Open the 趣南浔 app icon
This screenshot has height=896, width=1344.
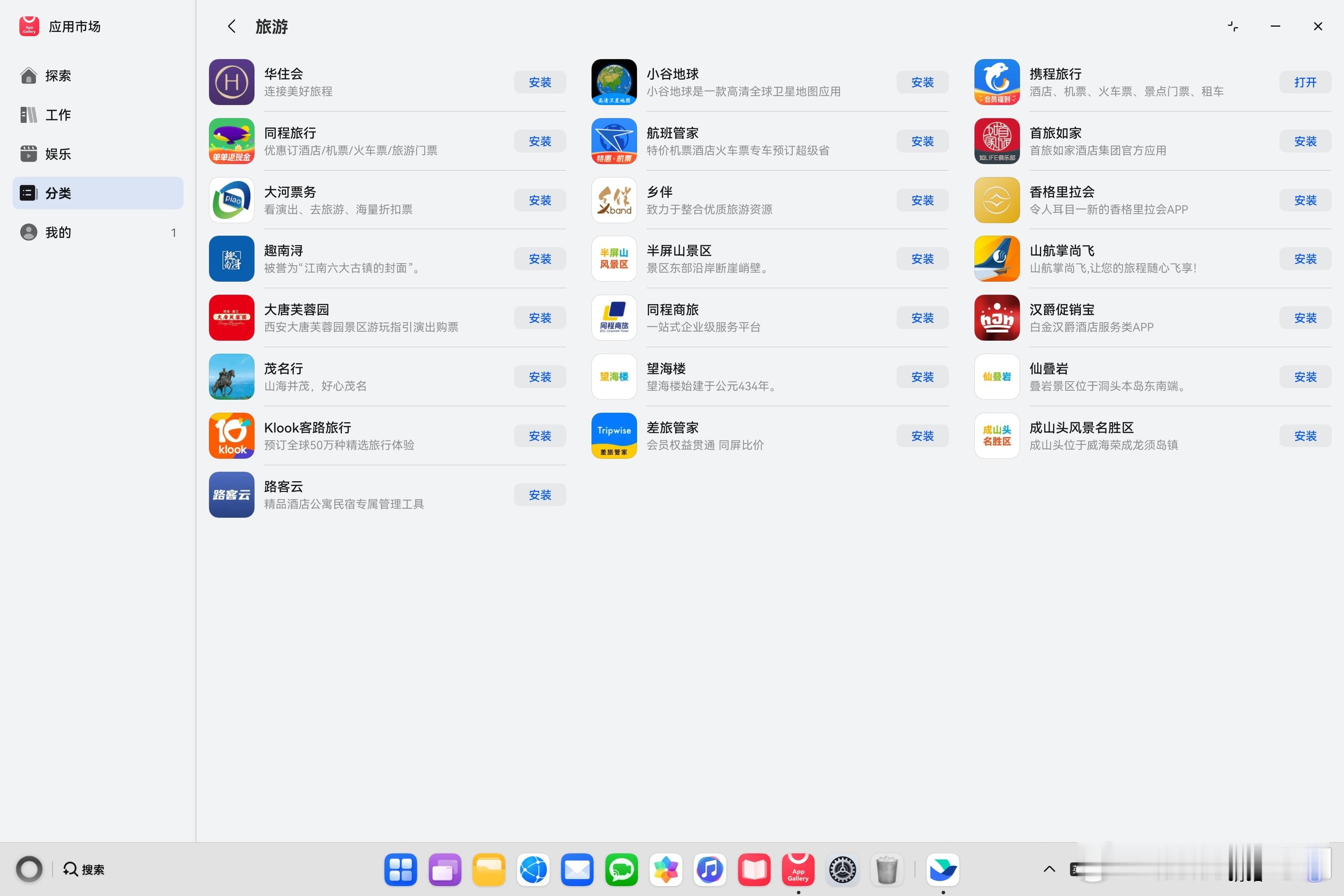click(x=231, y=259)
